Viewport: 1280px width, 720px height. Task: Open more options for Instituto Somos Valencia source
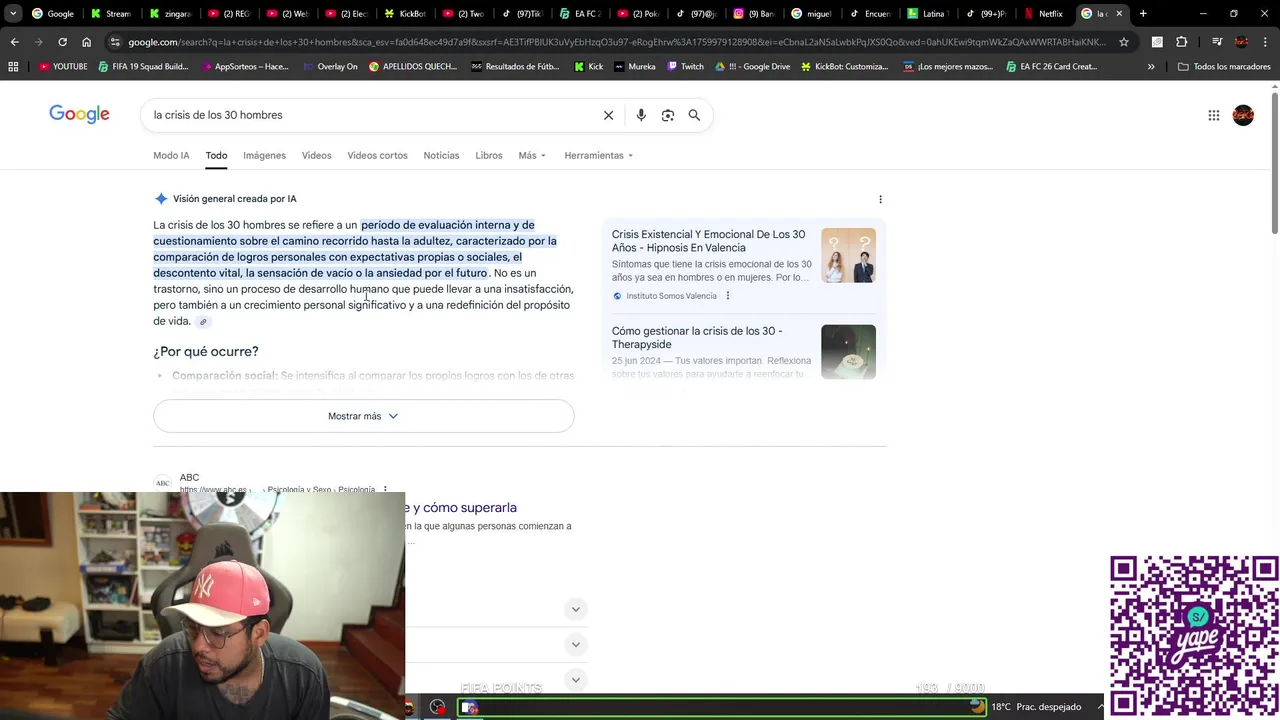[728, 296]
